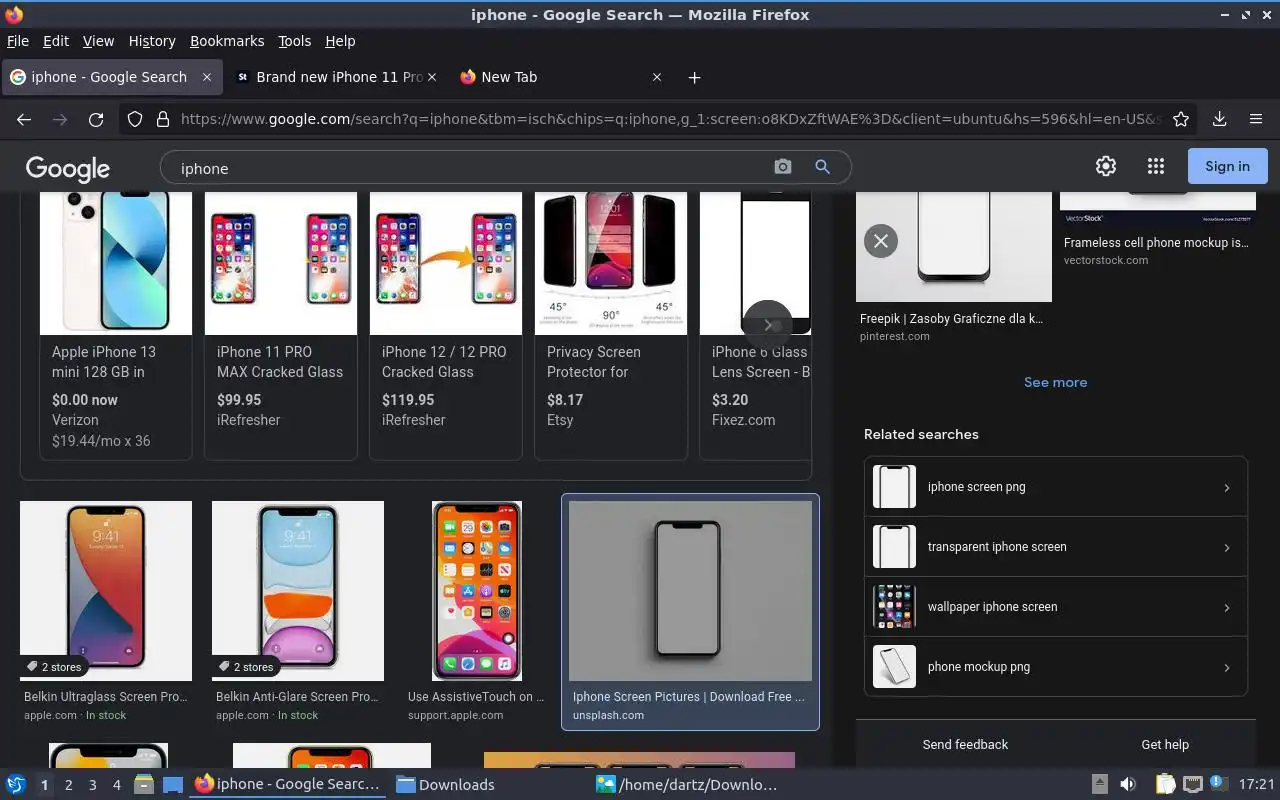Open the network tray icon
The height and width of the screenshot is (800, 1280).
(x=1192, y=784)
